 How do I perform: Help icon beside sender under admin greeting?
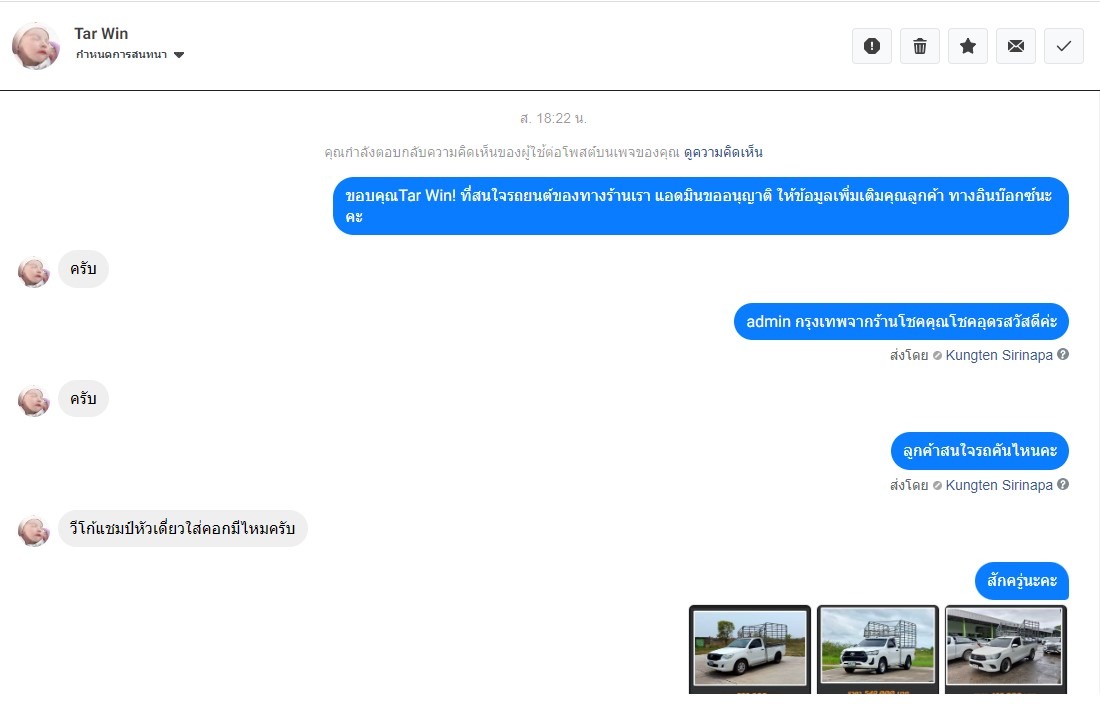pos(1063,355)
